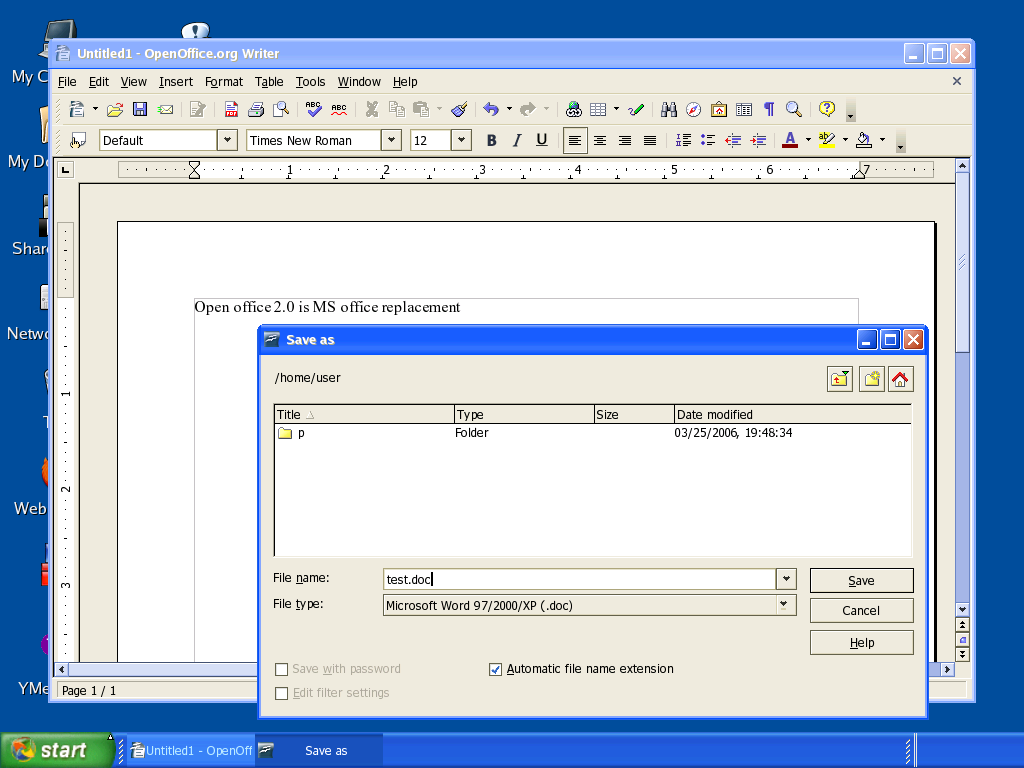
Task: Open the Insert menu
Action: [x=176, y=82]
